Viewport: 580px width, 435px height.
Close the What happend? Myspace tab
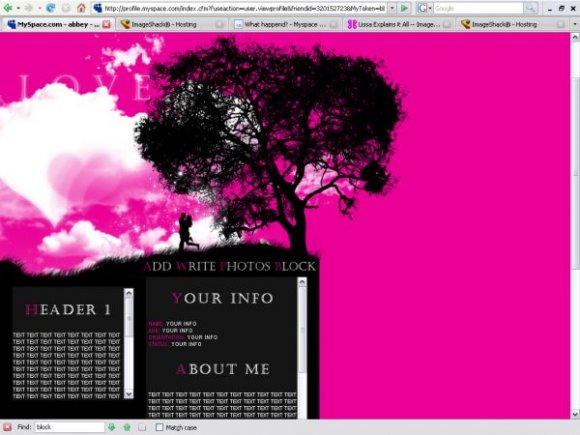pyautogui.click(x=333, y=24)
